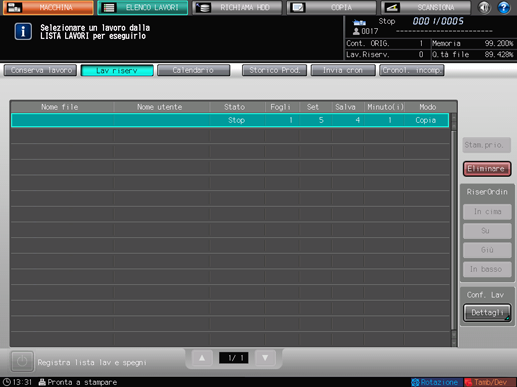Open the RICHIAMA HDD tab
Image resolution: width=517 pixels, height=387 pixels.
(x=237, y=7)
